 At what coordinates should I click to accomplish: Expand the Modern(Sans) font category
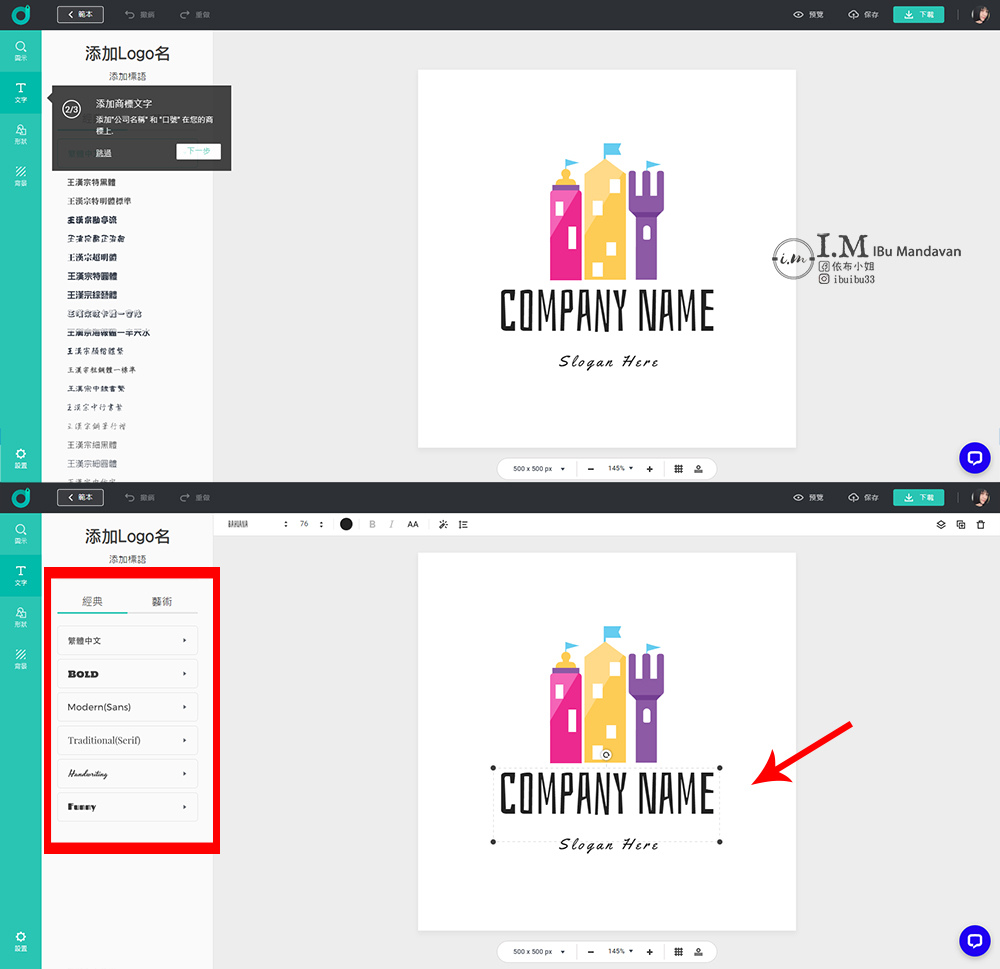(x=128, y=707)
